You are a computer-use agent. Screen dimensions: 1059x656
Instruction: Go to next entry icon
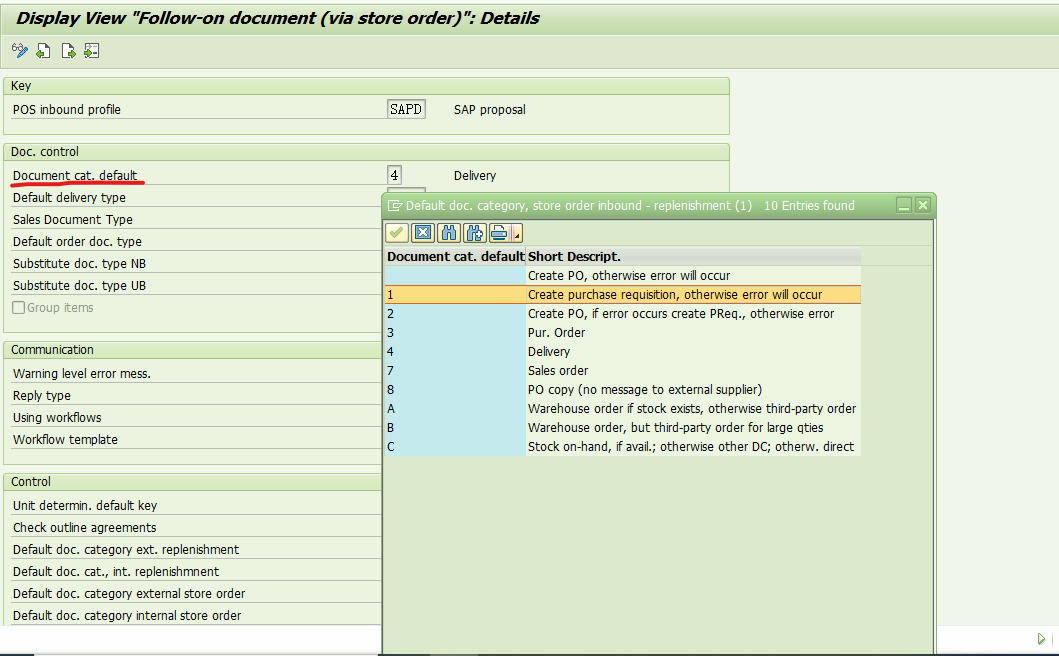68,51
